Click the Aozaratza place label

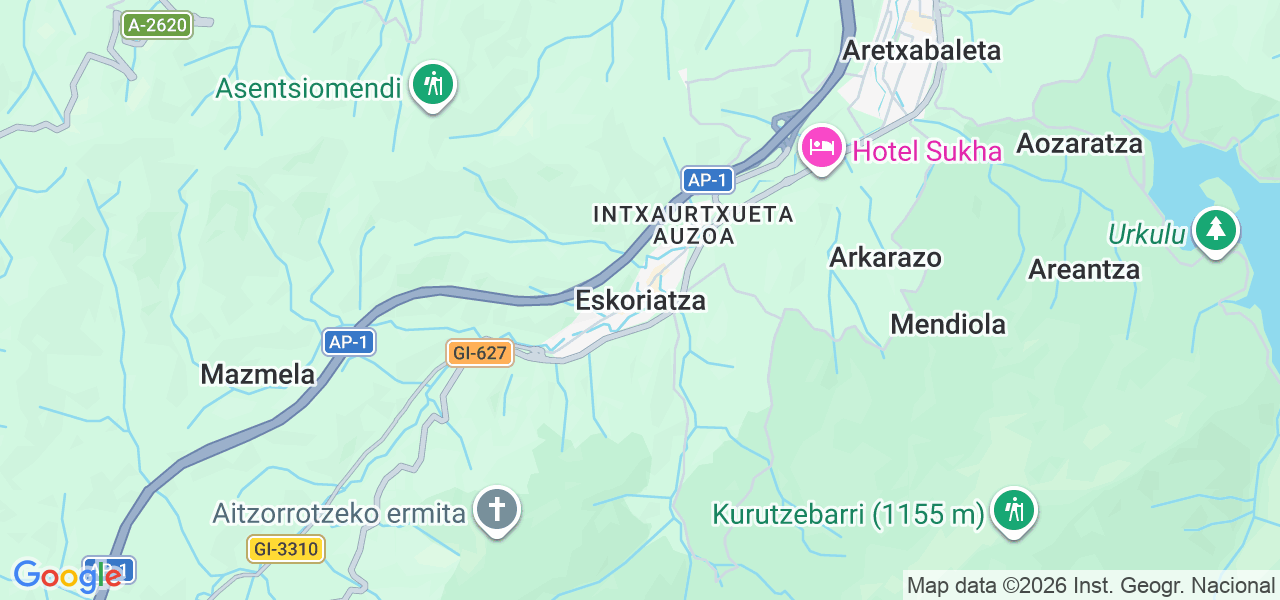[x=1080, y=144]
